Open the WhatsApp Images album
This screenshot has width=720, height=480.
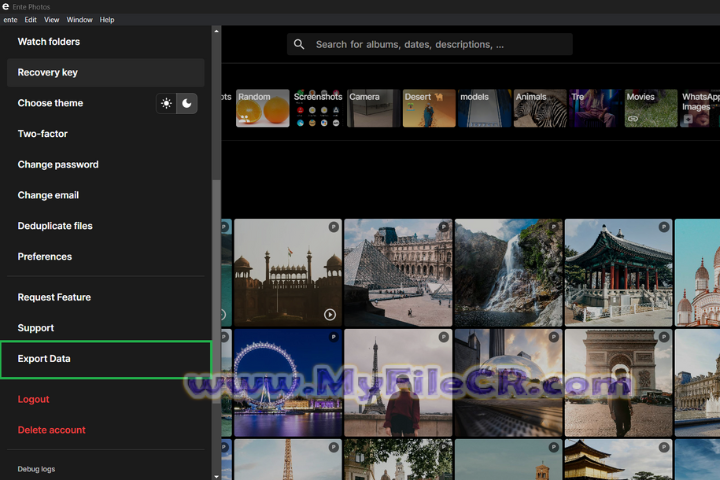pyautogui.click(x=700, y=108)
